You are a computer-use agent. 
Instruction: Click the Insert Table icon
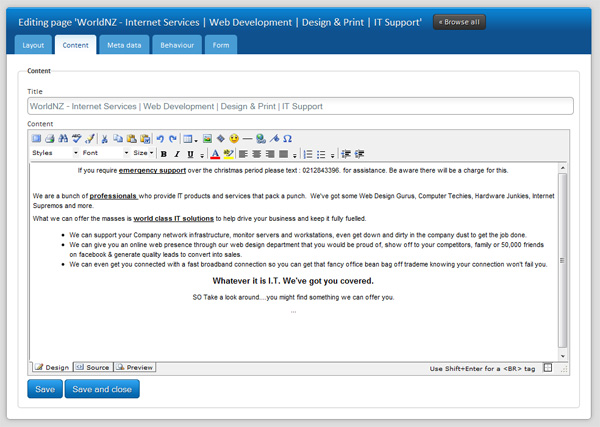point(188,139)
